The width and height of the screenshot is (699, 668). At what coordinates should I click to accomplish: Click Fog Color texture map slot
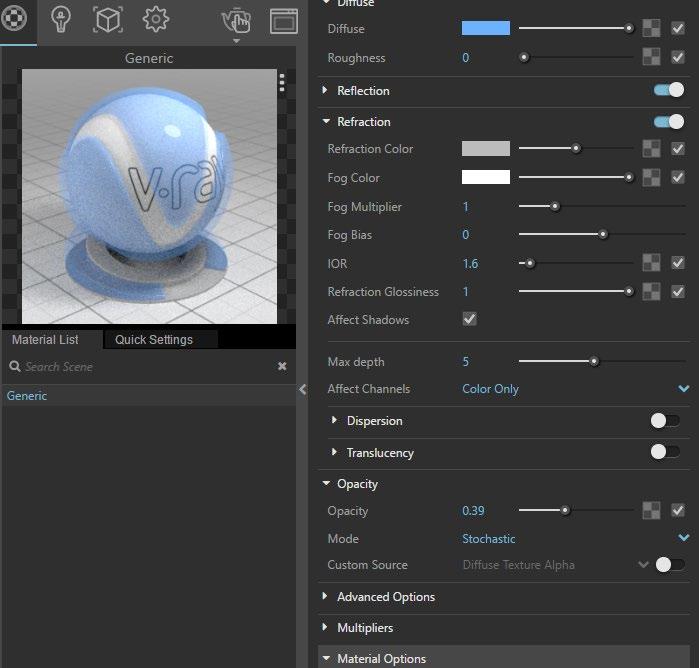pyautogui.click(x=651, y=177)
